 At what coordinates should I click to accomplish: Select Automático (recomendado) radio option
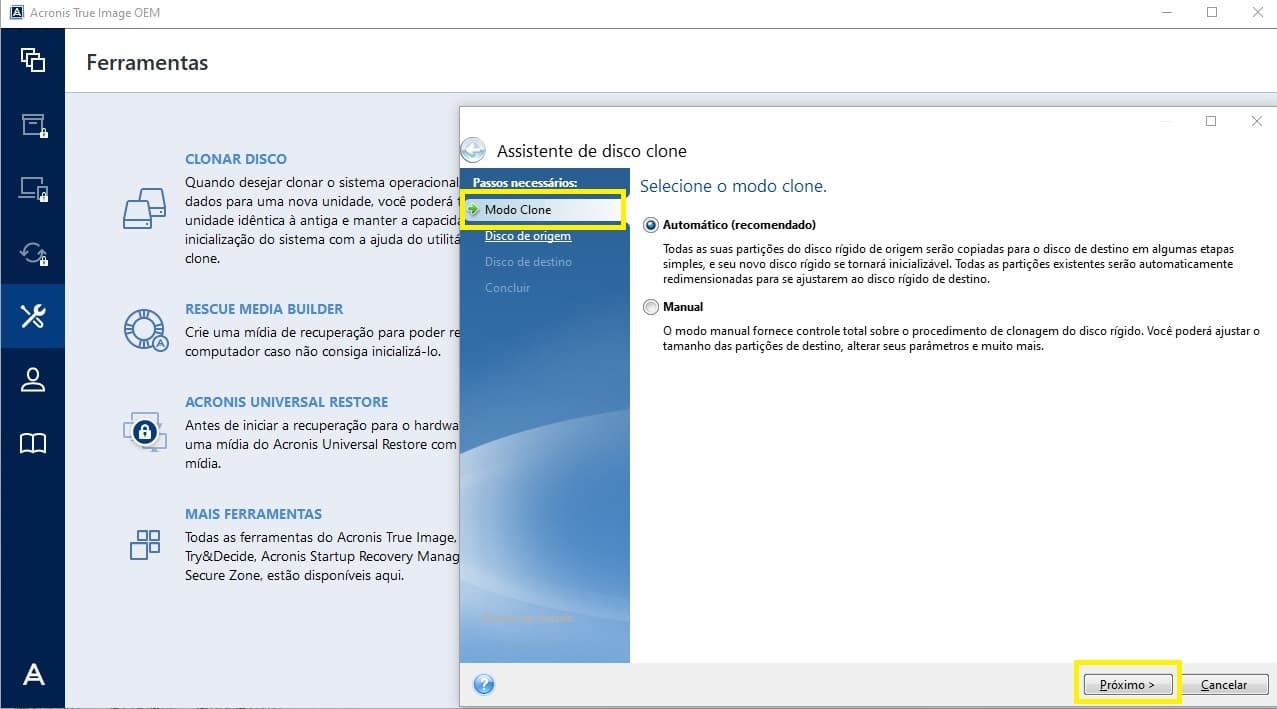pos(652,225)
